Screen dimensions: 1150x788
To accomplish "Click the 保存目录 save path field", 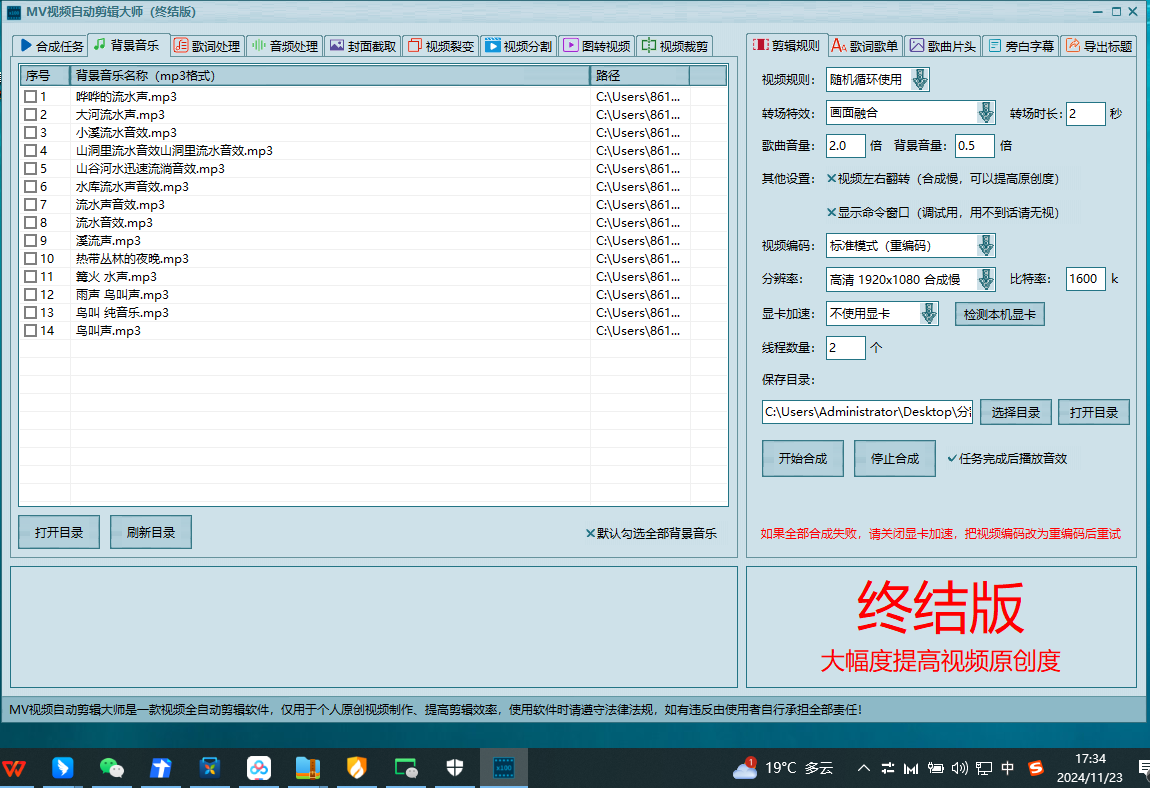I will click(x=867, y=411).
